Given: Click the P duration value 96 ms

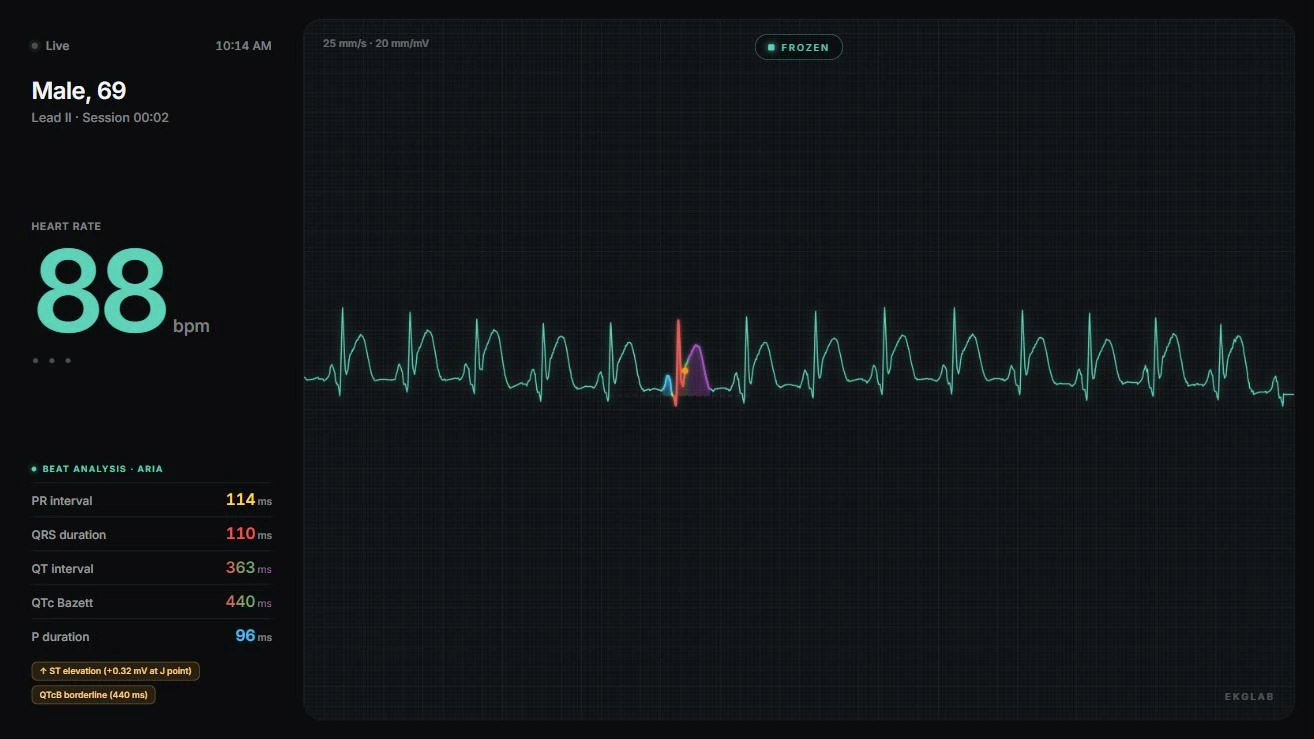Looking at the screenshot, I should [x=253, y=636].
